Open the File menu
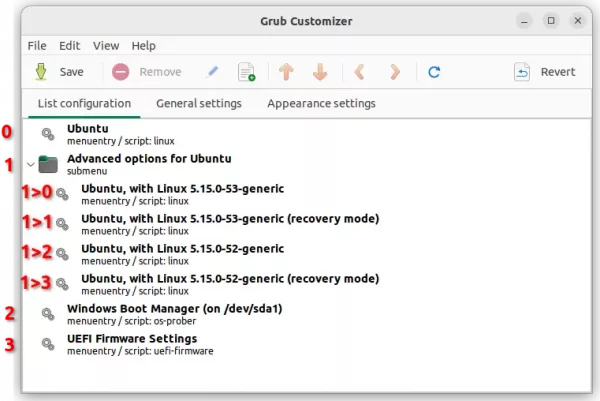The height and width of the screenshot is (401, 600). [37, 46]
